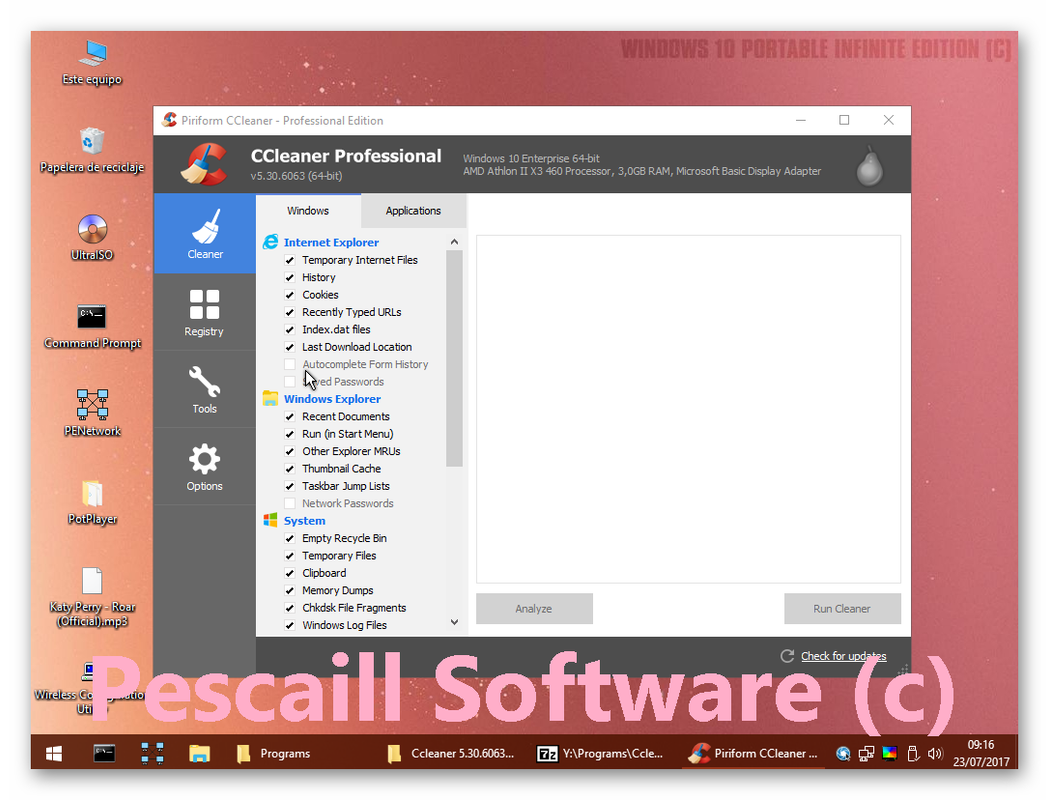Toggle Clipboard checkbox
1049x800 pixels.
click(290, 573)
